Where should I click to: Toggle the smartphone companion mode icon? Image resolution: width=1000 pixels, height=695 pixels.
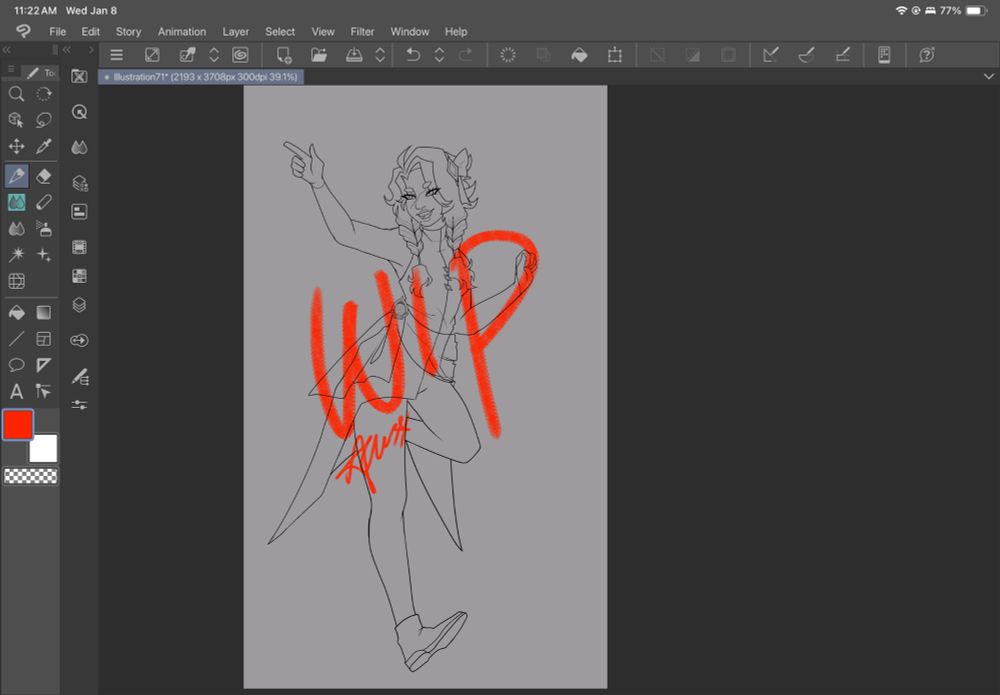[884, 55]
